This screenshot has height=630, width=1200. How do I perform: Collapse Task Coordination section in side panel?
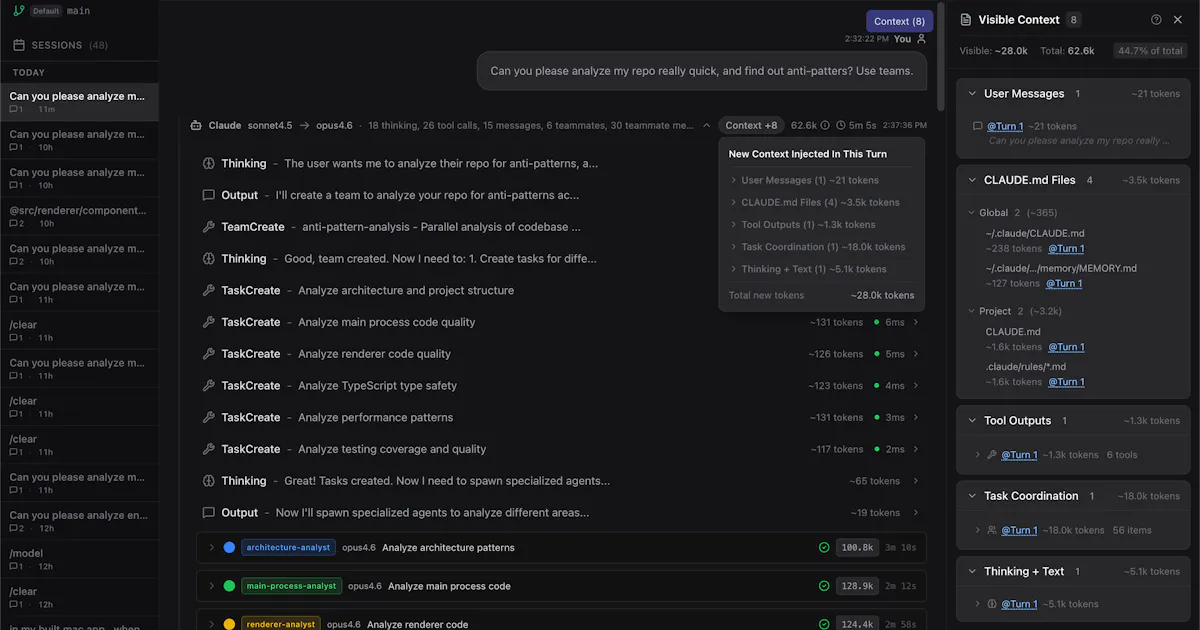point(972,496)
